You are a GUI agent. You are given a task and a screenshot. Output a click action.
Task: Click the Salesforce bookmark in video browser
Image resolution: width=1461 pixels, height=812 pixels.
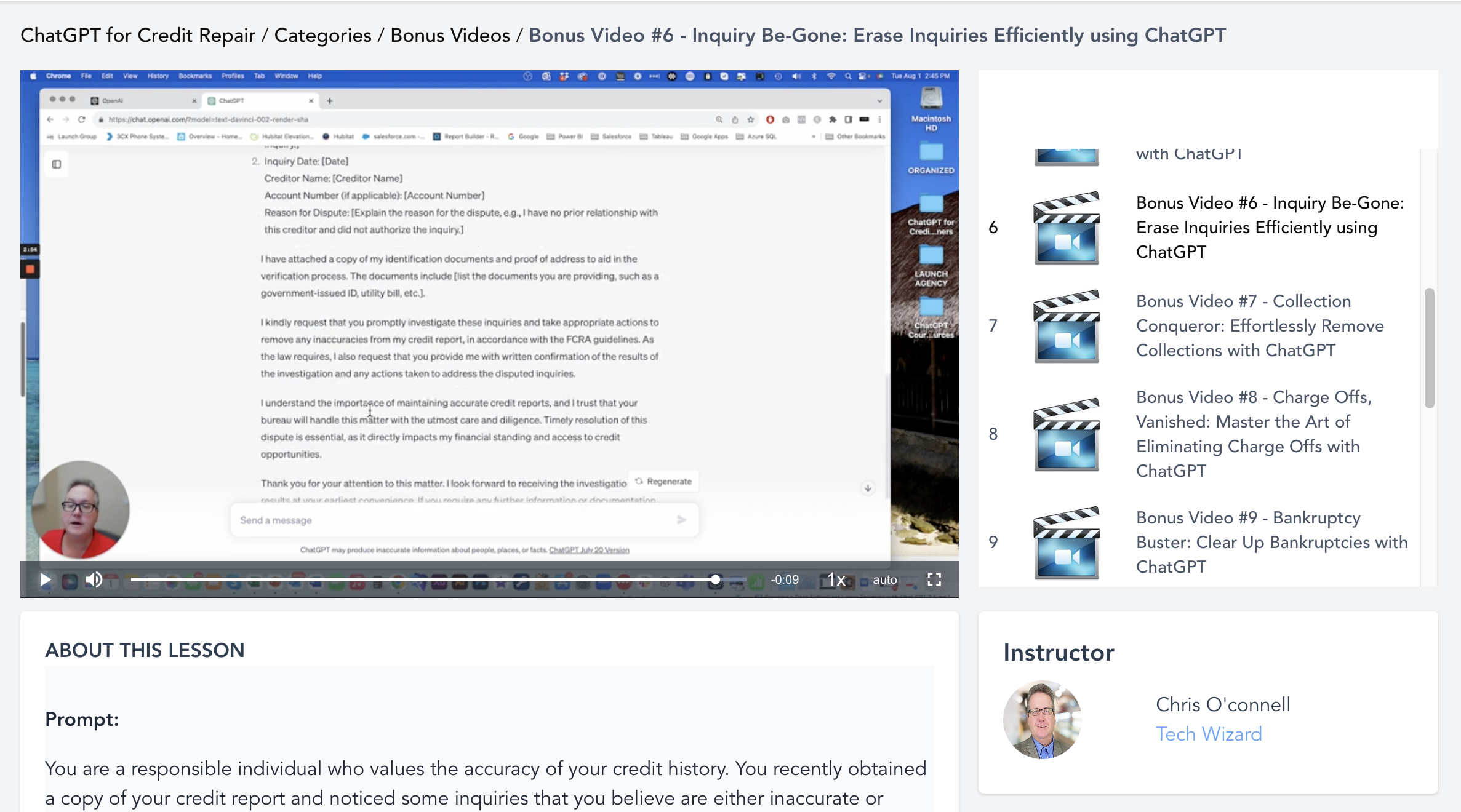611,137
